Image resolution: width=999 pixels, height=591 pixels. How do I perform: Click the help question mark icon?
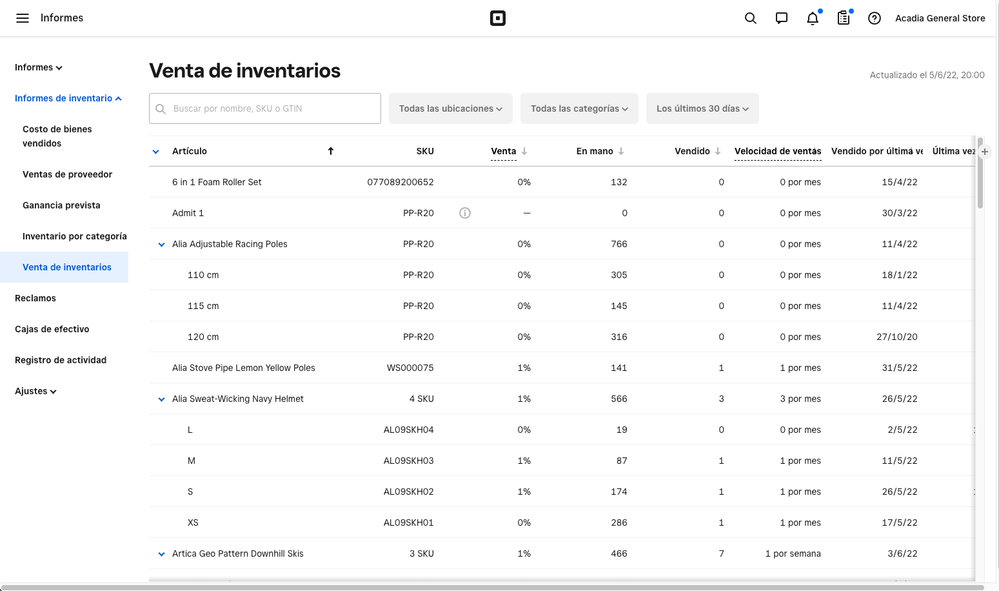coord(874,18)
